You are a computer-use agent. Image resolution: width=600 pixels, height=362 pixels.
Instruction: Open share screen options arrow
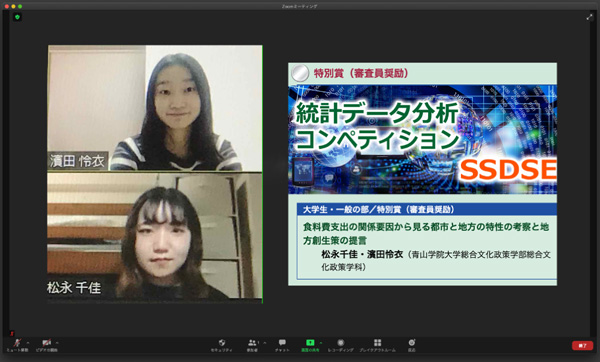point(321,342)
